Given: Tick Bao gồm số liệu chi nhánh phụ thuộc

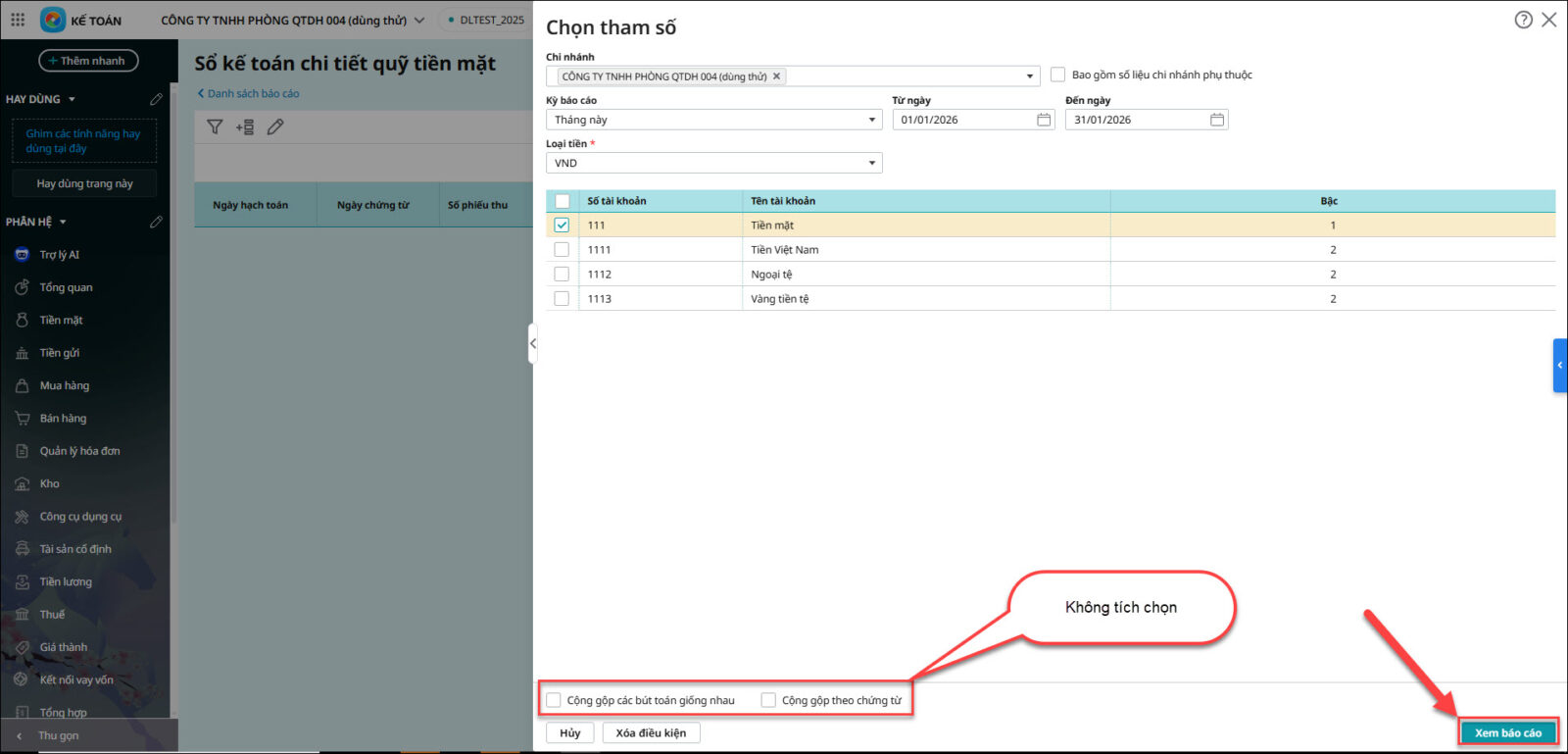Looking at the screenshot, I should point(1057,75).
